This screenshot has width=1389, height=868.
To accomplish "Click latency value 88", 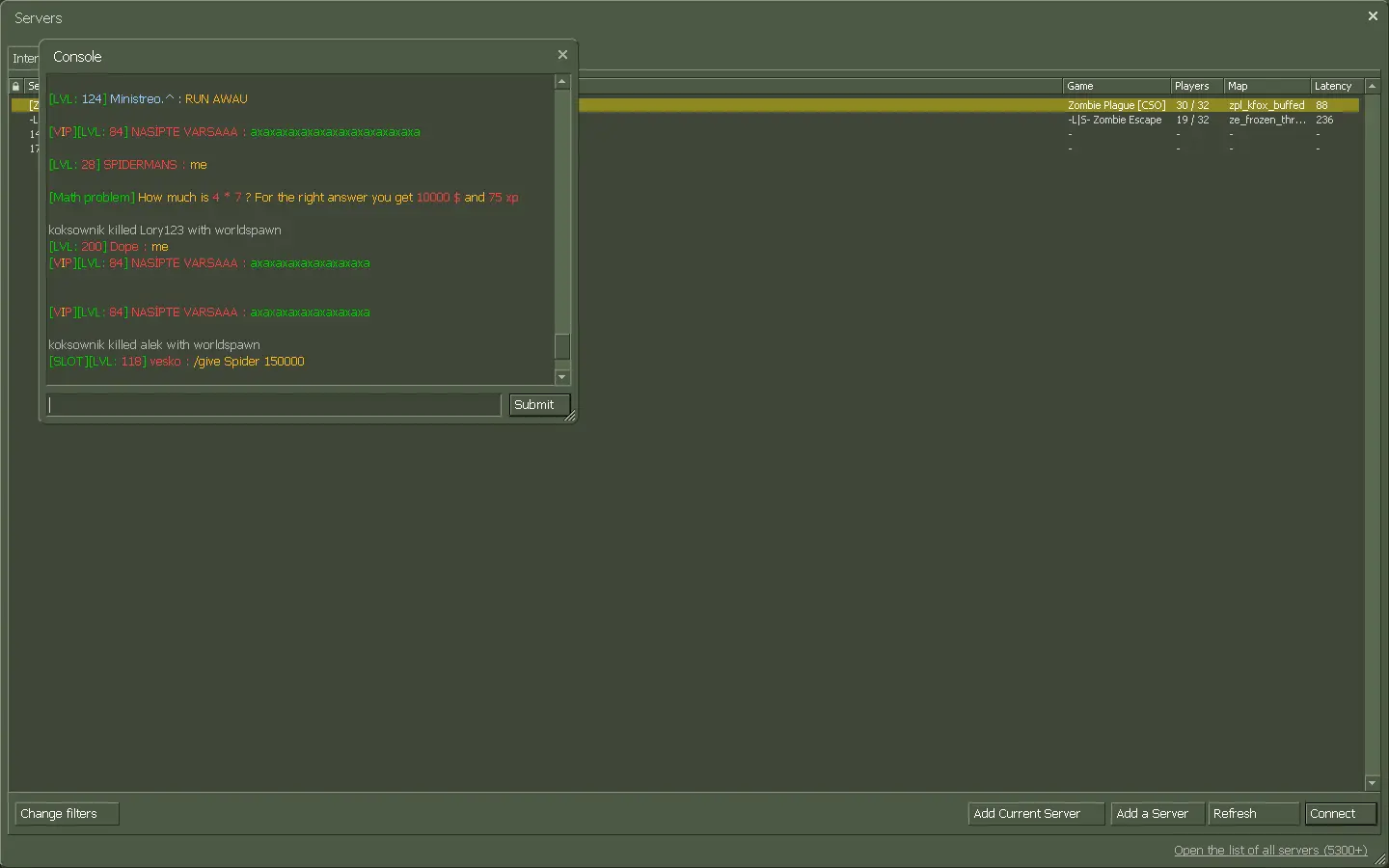I will tap(1321, 105).
